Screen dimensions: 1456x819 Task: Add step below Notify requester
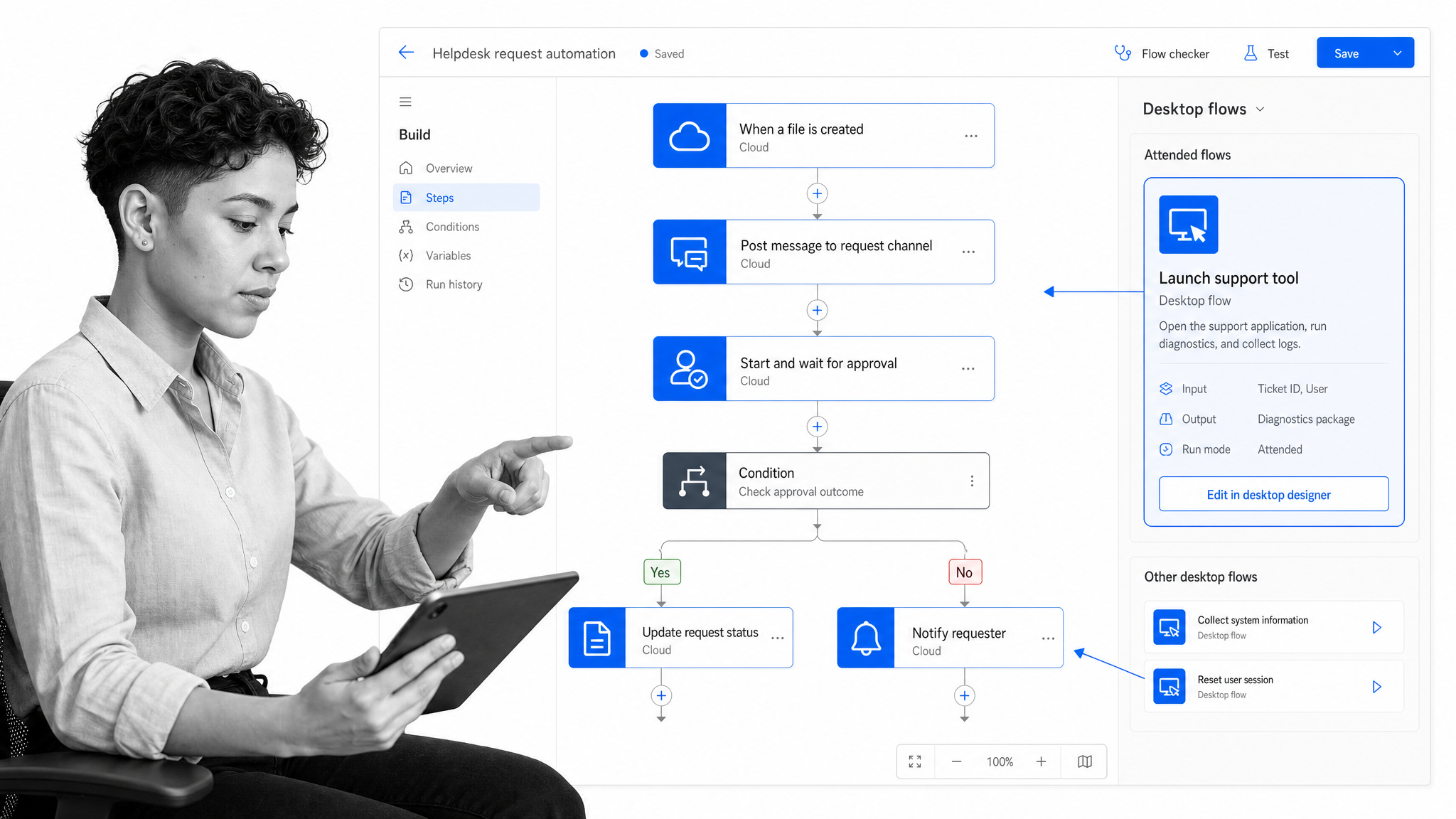[964, 695]
